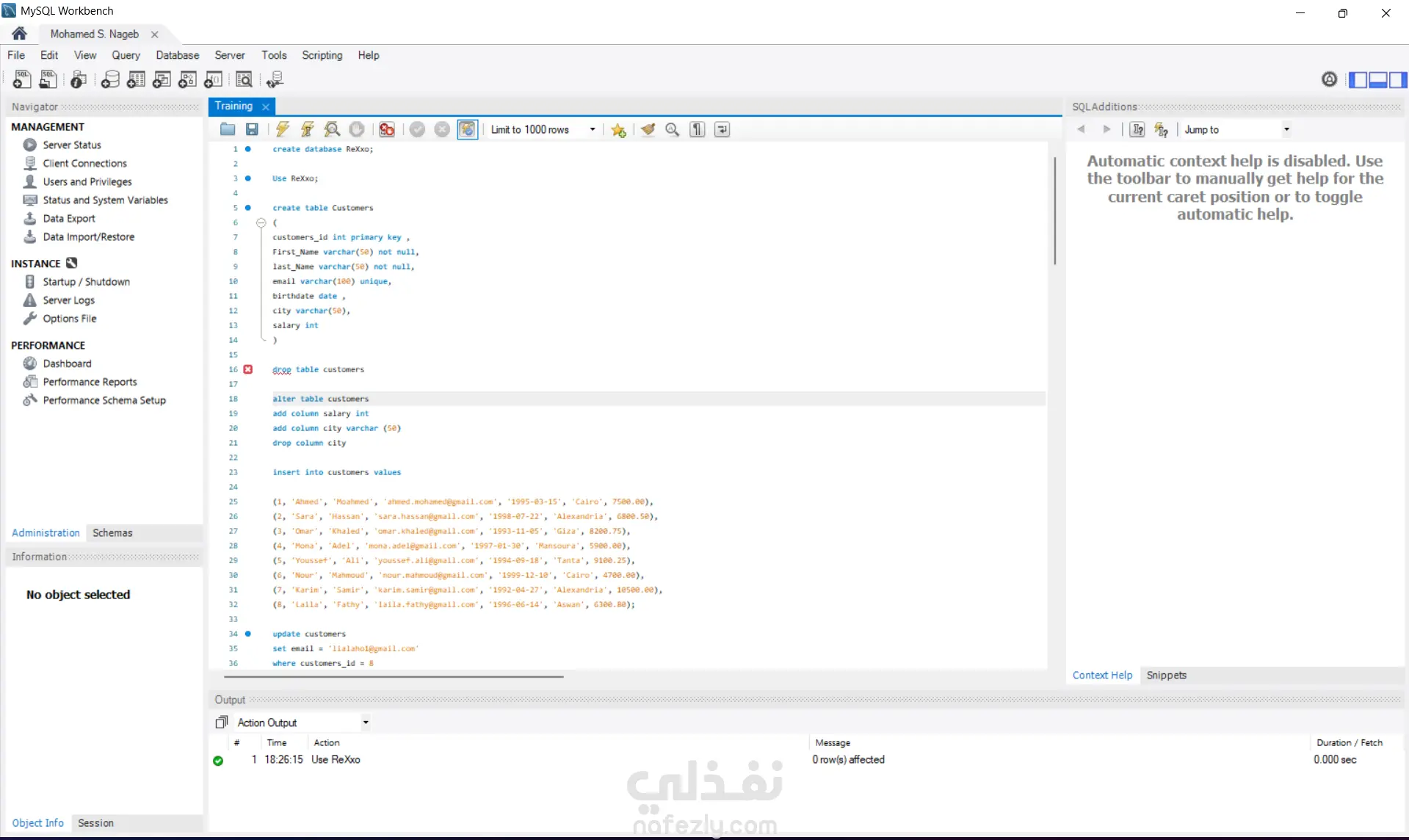This screenshot has width=1409, height=840.
Task: Collapse the create table code fold
Action: coord(261,222)
